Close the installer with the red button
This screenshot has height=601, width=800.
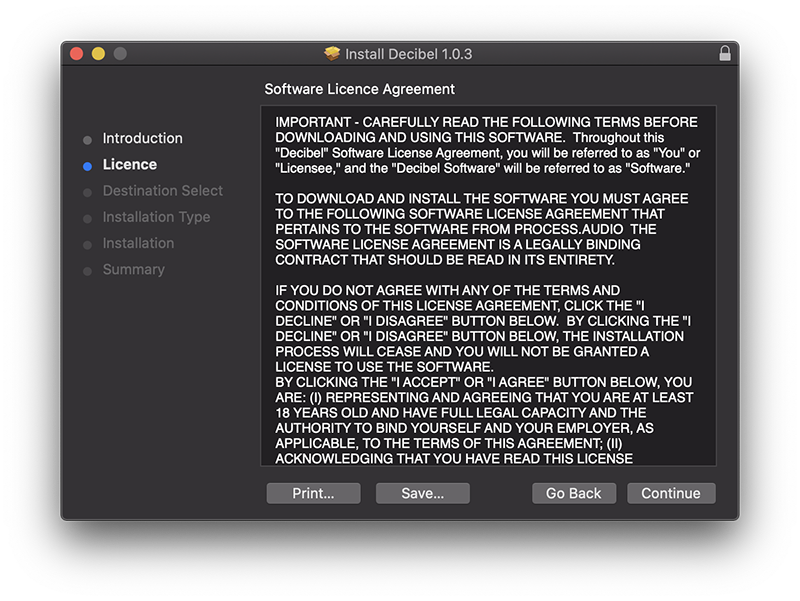[77, 54]
